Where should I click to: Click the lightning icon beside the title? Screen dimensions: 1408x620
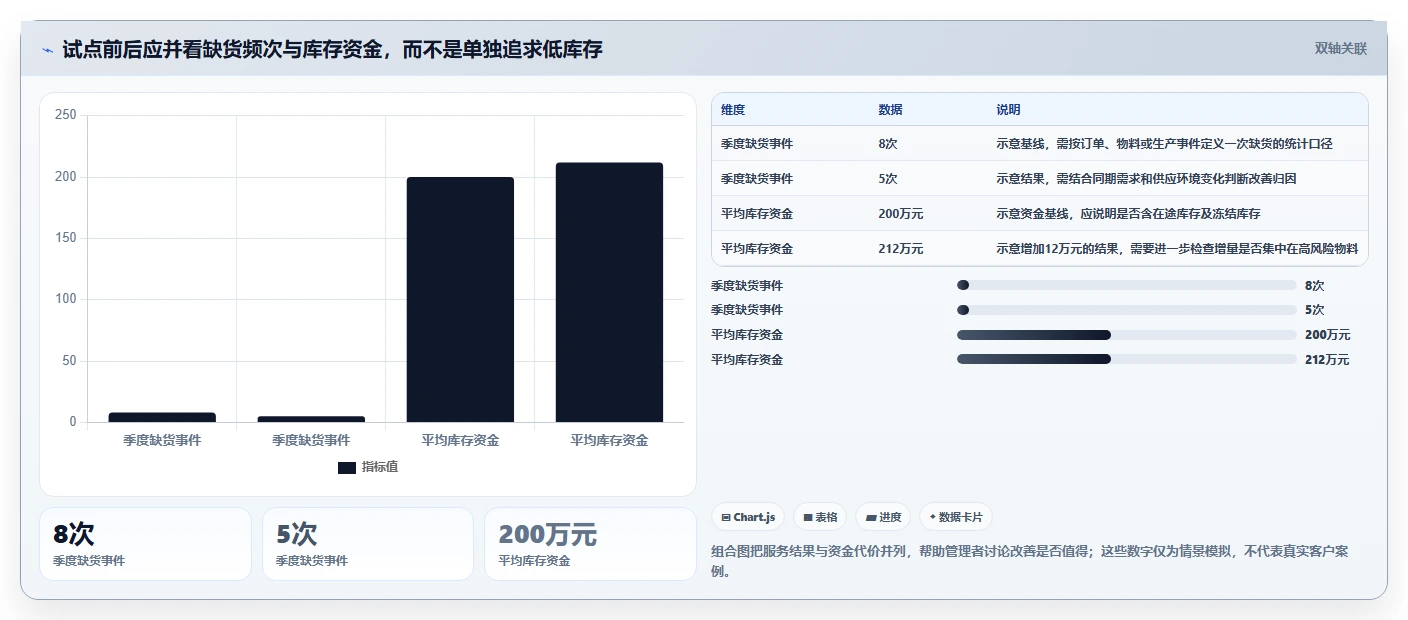coord(48,50)
